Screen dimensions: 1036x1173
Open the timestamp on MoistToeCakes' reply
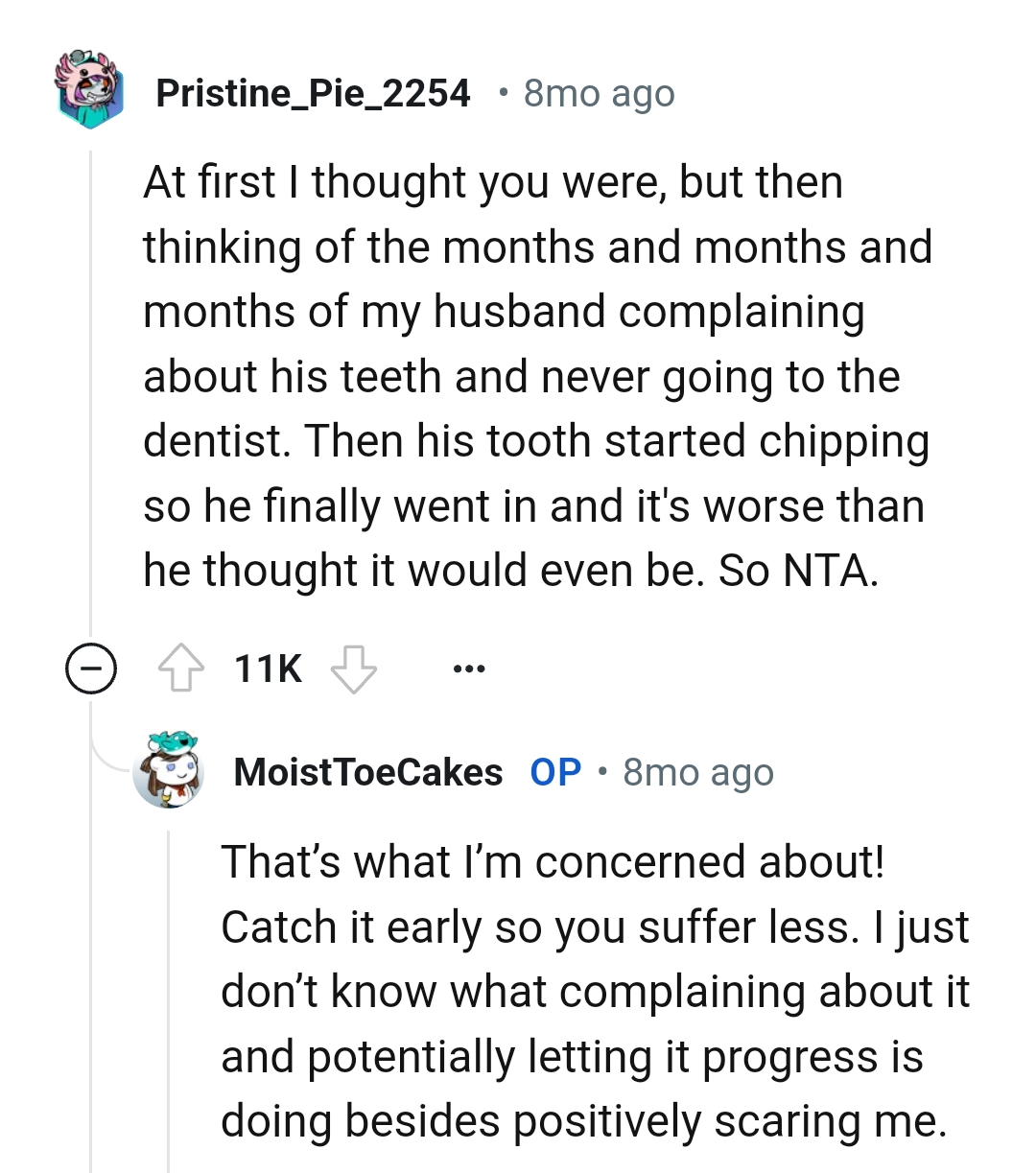coord(697,772)
